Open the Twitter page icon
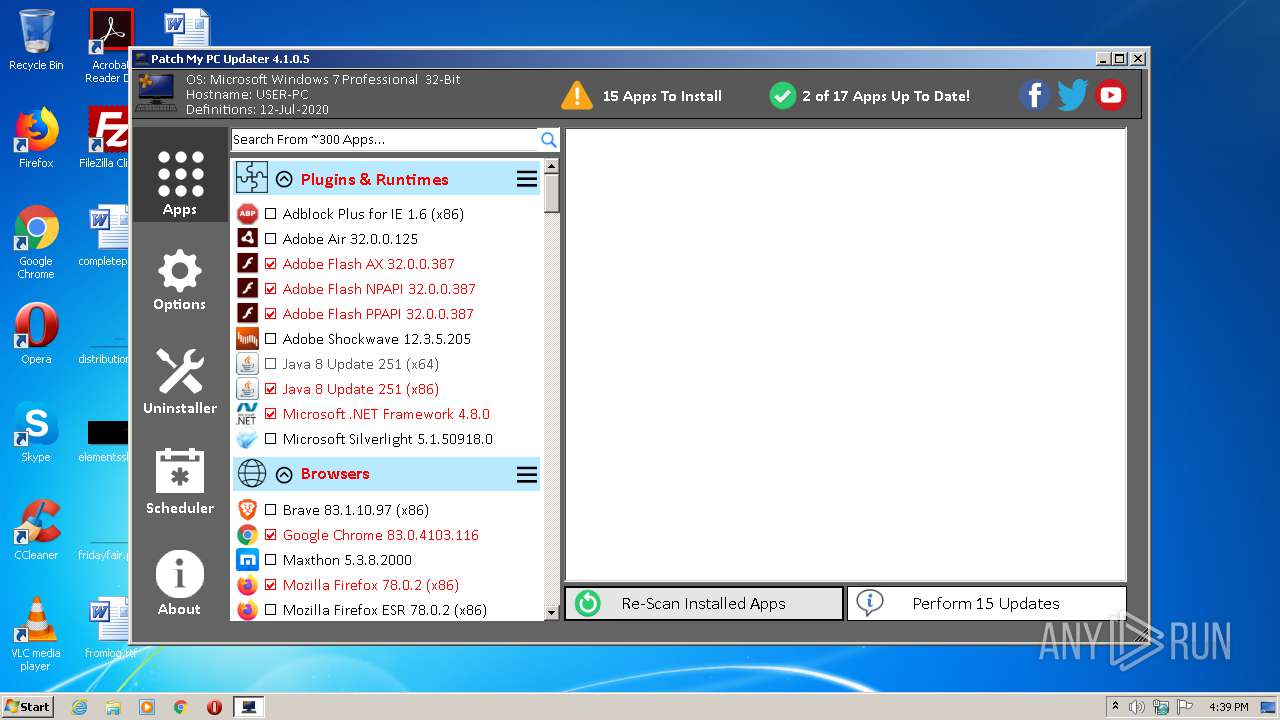1280x720 pixels. (1072, 95)
